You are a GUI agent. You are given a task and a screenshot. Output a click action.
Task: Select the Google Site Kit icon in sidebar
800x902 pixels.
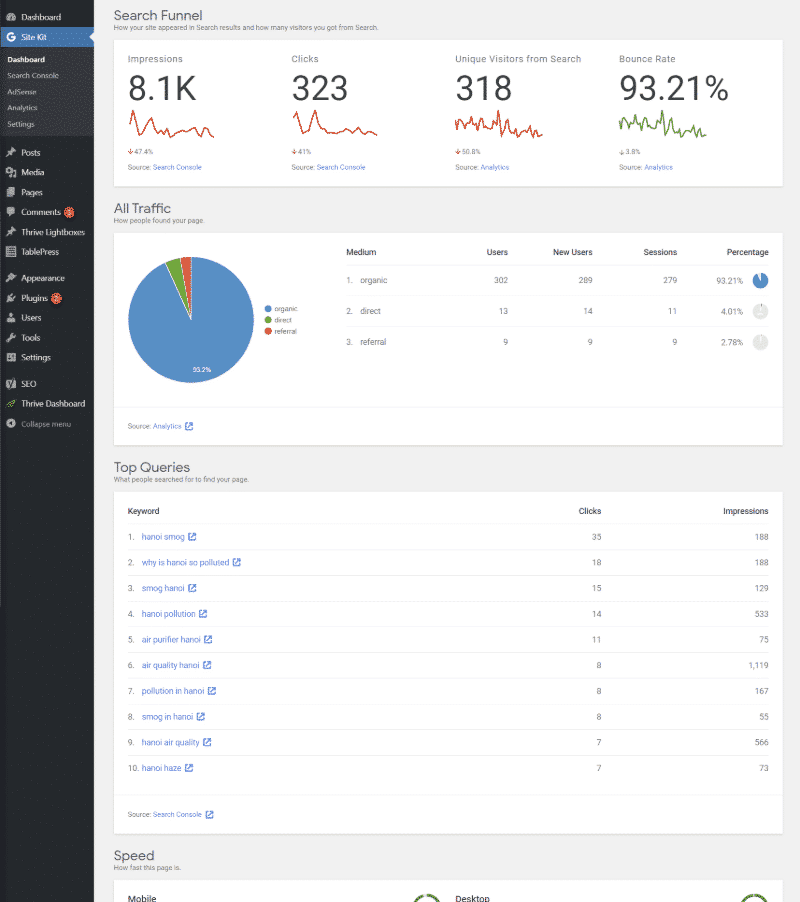click(x=10, y=36)
